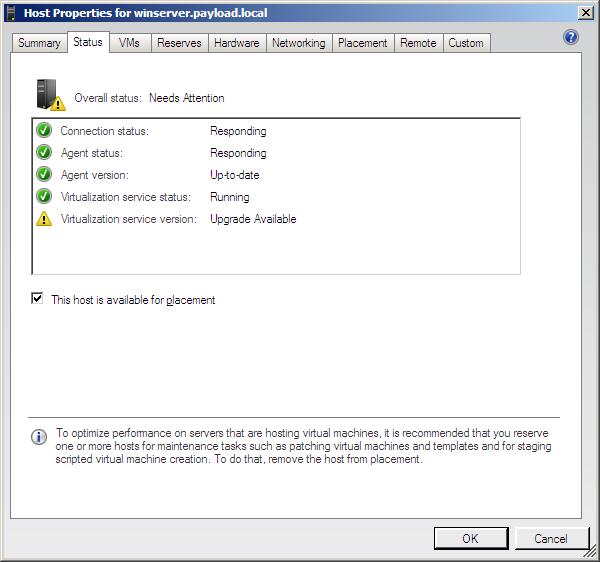Viewport: 600px width, 562px height.
Task: Click Virtualization service status green check icon
Action: pos(44,197)
